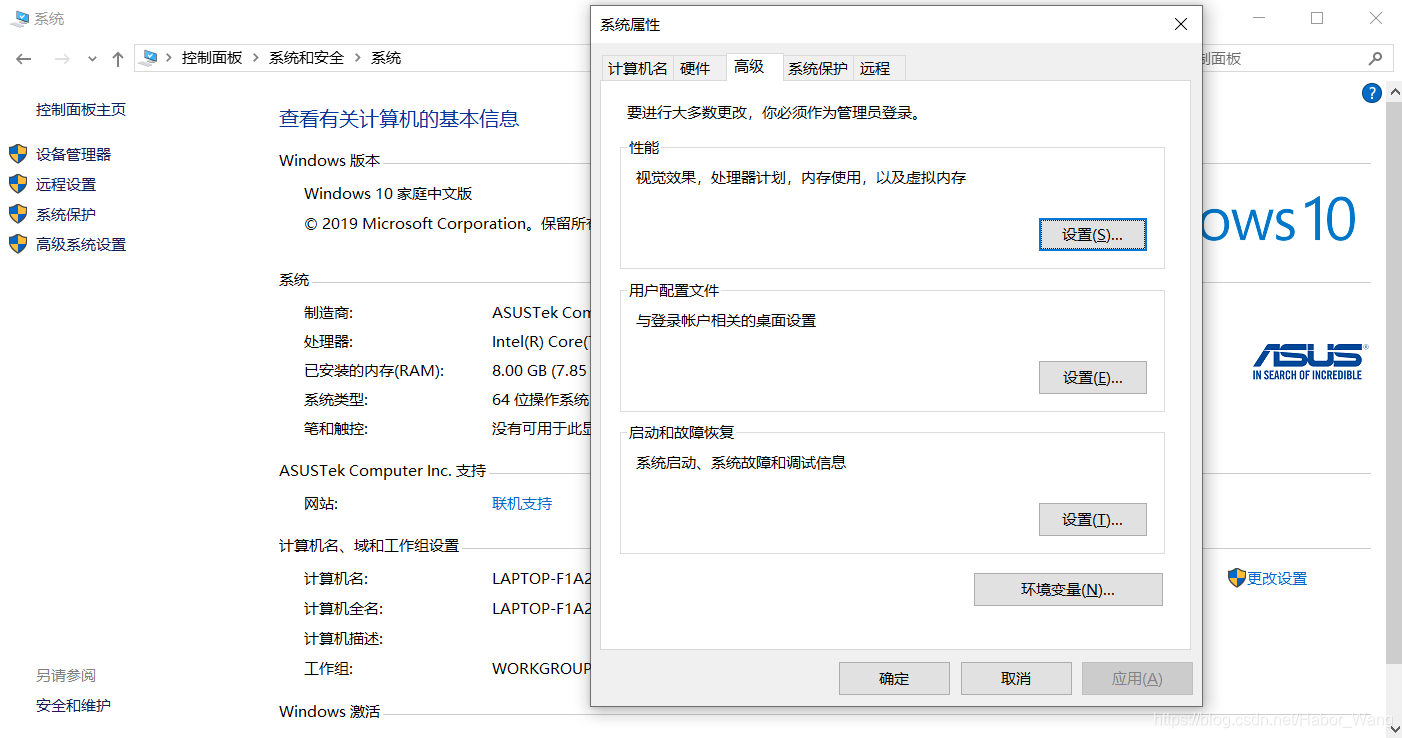Click the ASUS logo image

pos(1309,361)
